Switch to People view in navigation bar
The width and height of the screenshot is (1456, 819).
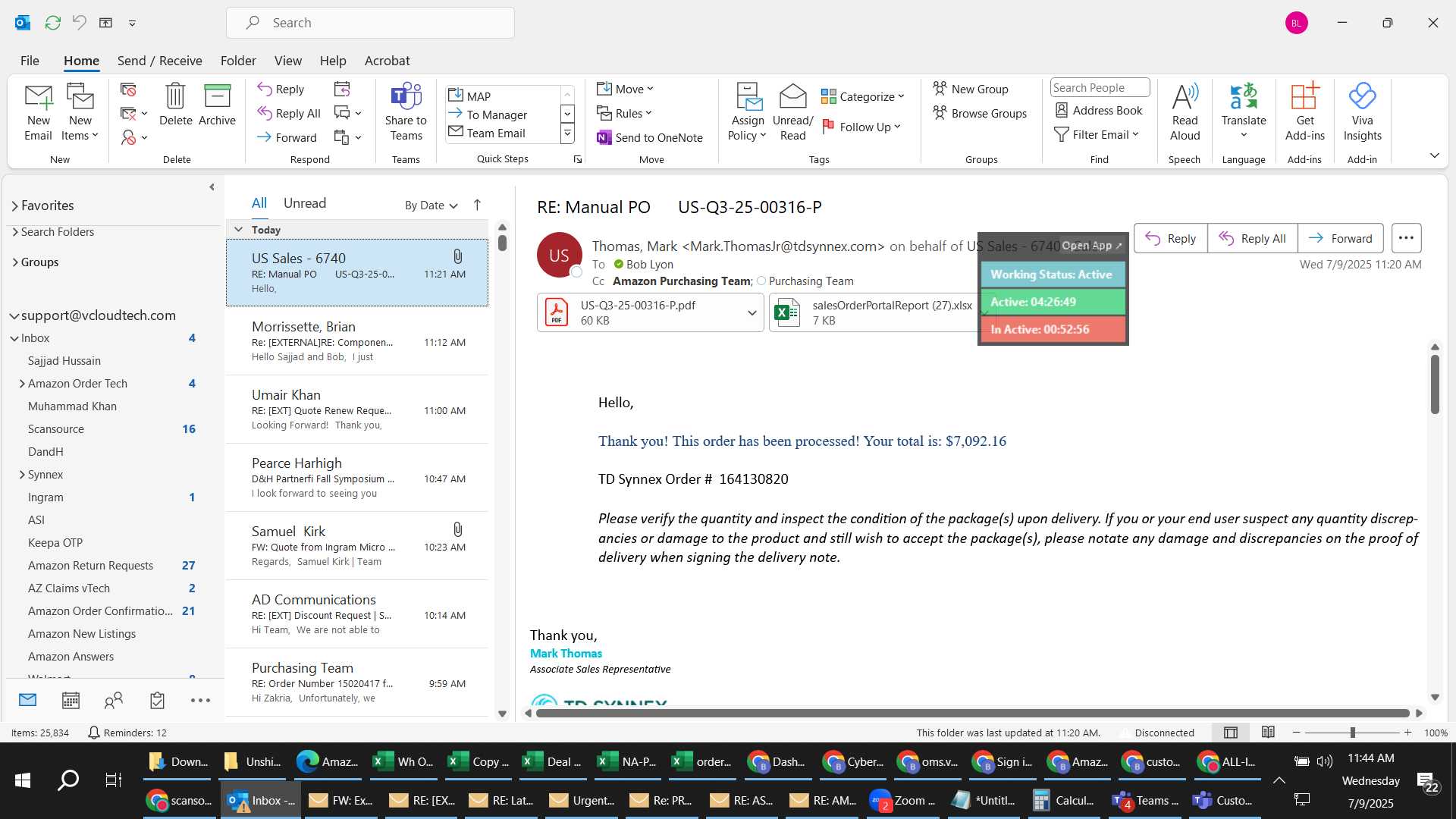pyautogui.click(x=114, y=701)
